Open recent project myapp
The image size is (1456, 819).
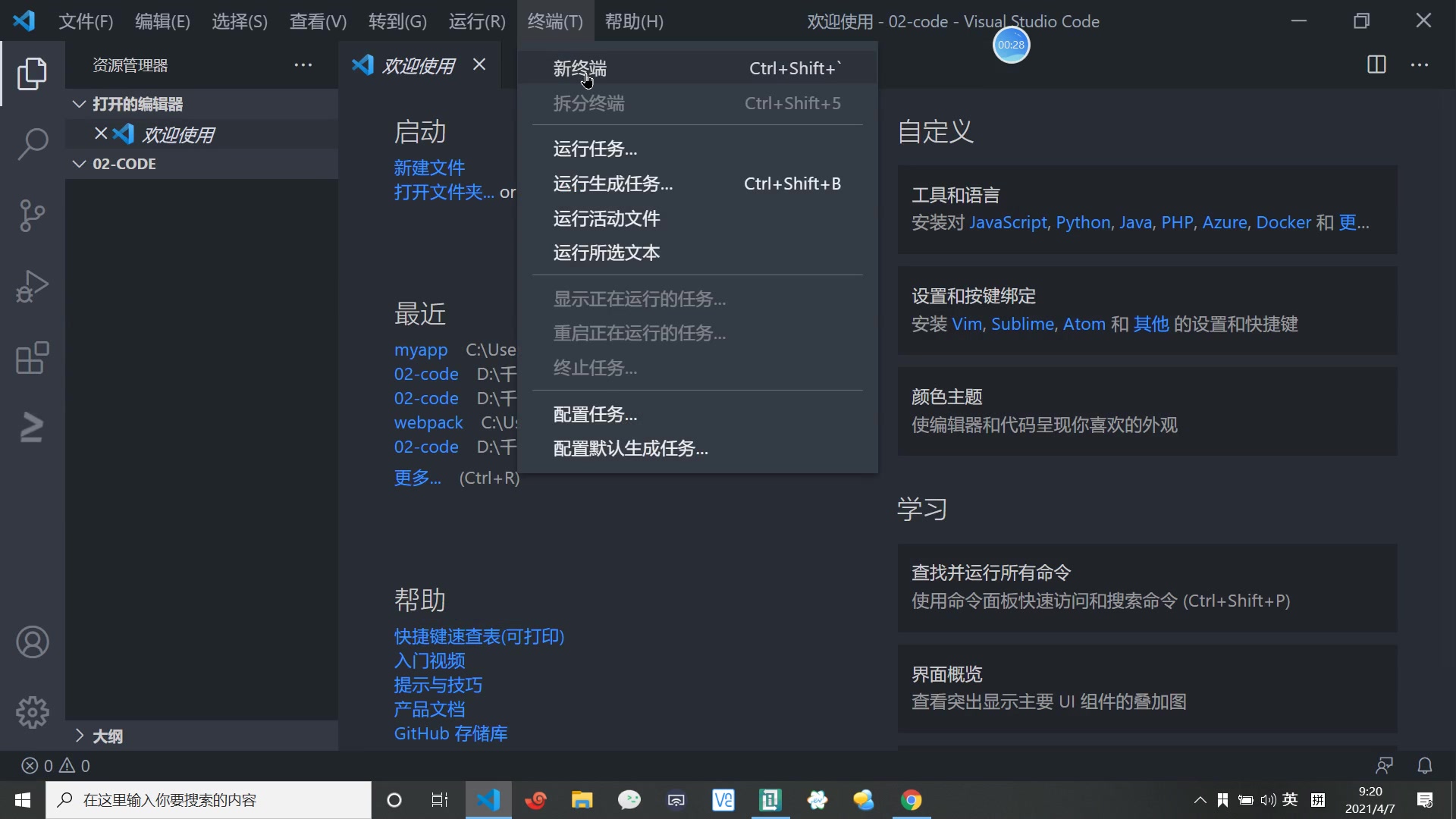point(421,350)
